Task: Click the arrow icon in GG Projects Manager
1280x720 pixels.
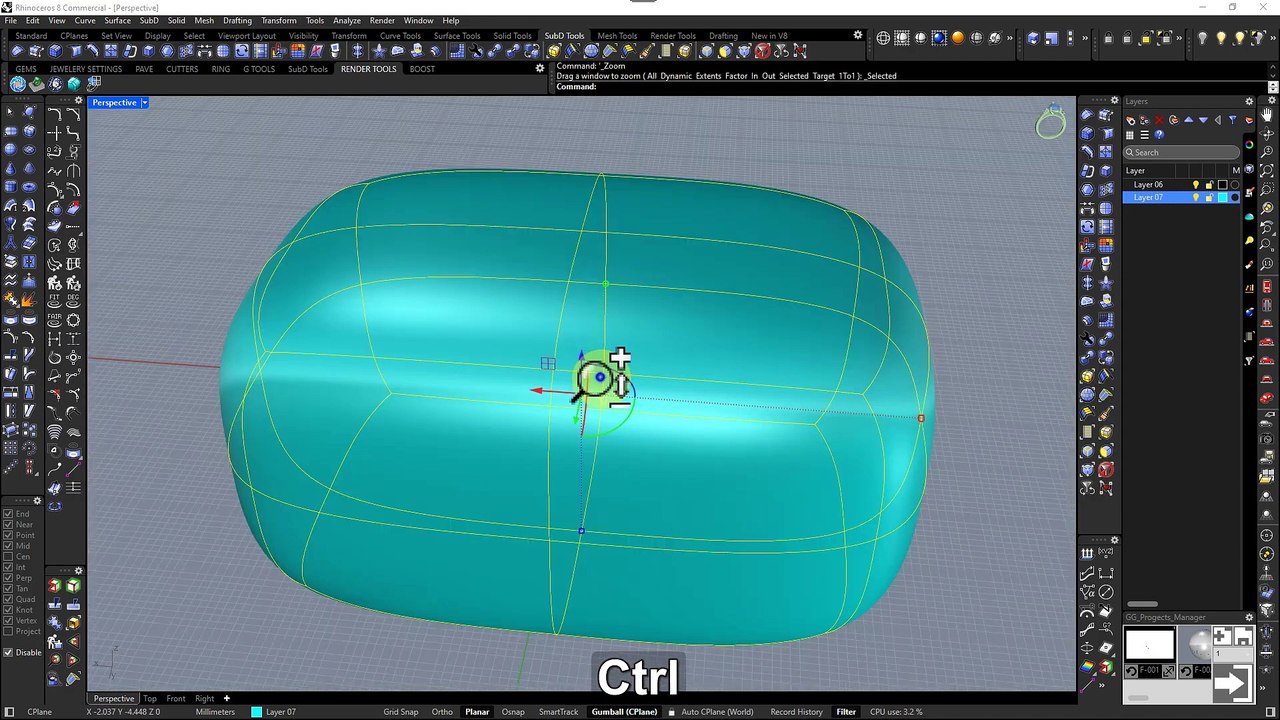Action: click(x=1231, y=683)
